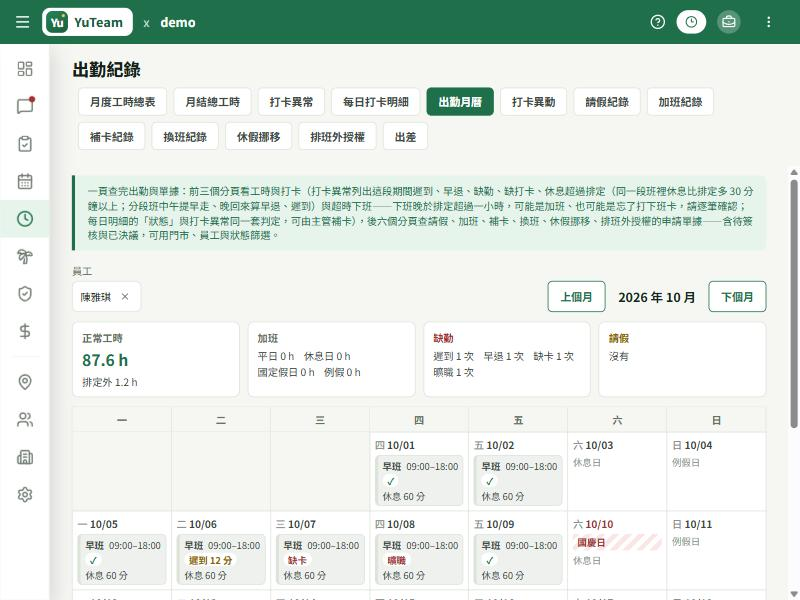
Task: Switch to 月度工時總表 tab
Action: [x=122, y=102]
